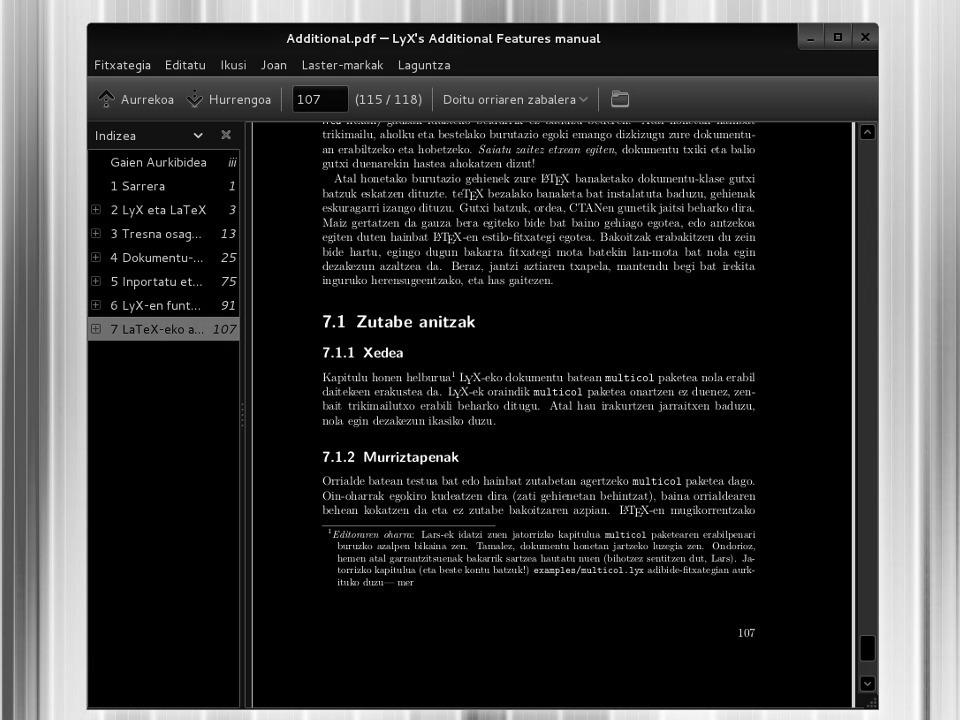Select 5 Inportatu et... index row
This screenshot has height=720, width=960.
pos(163,282)
